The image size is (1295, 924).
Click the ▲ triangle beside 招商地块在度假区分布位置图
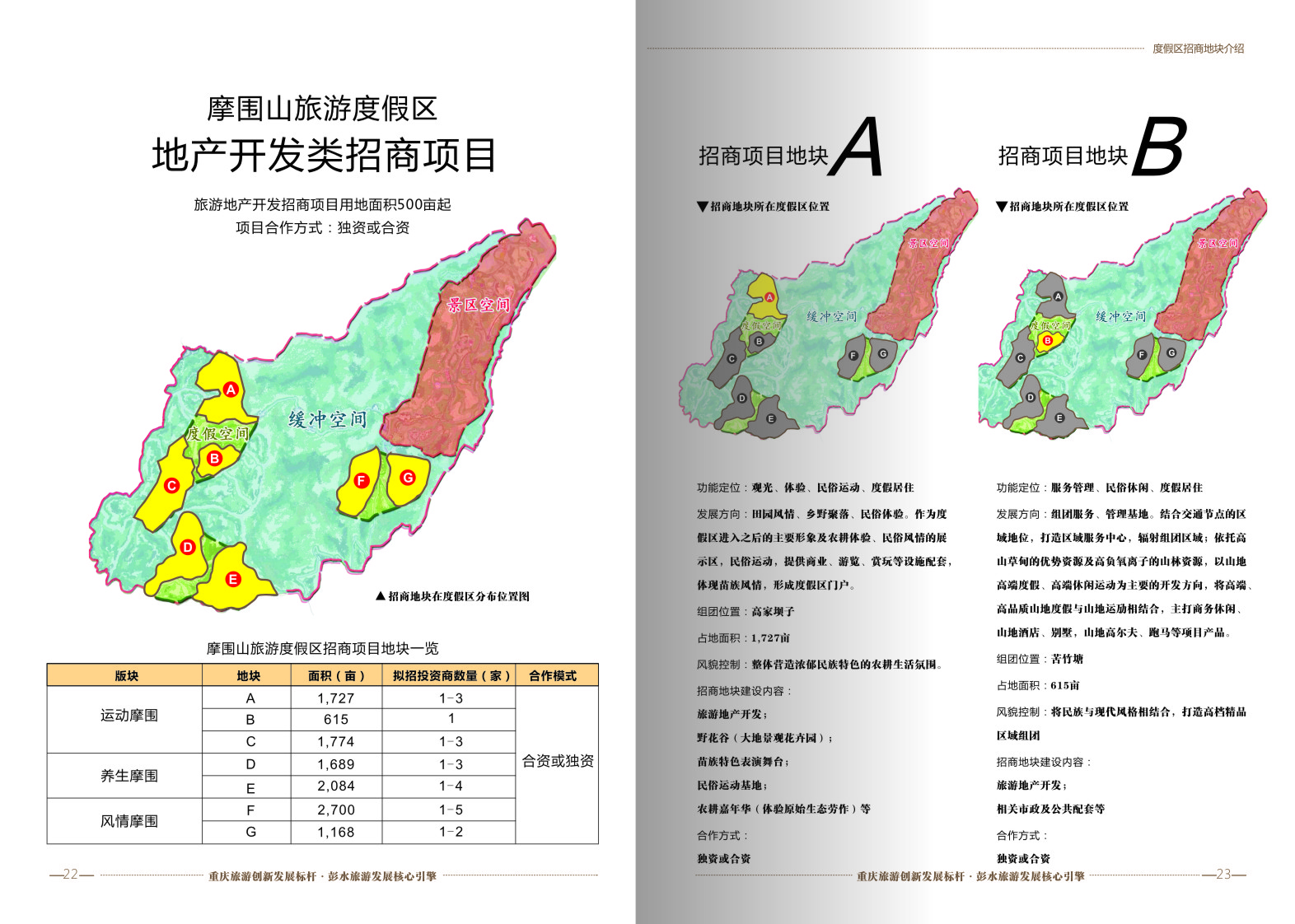tap(381, 596)
